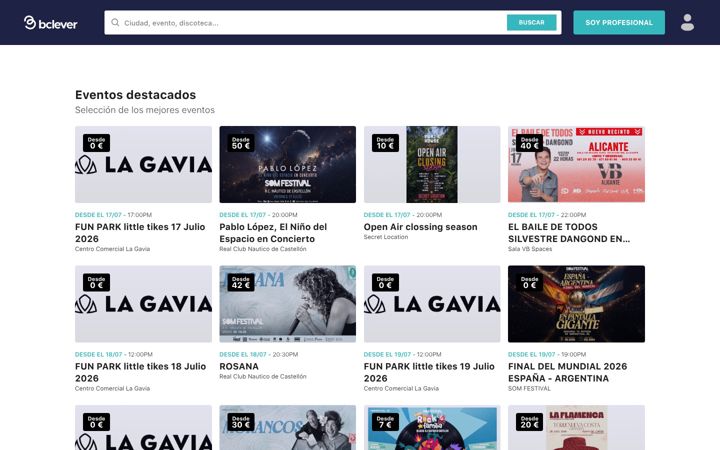Open the 7 € event thumbnail
The width and height of the screenshot is (720, 450).
click(x=432, y=428)
